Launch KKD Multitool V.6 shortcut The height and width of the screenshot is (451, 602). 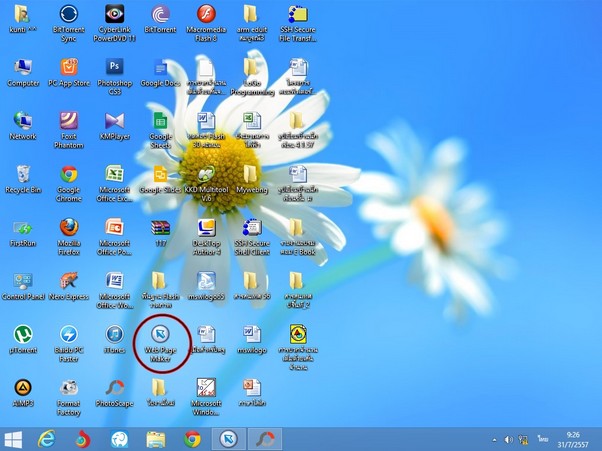coord(206,183)
